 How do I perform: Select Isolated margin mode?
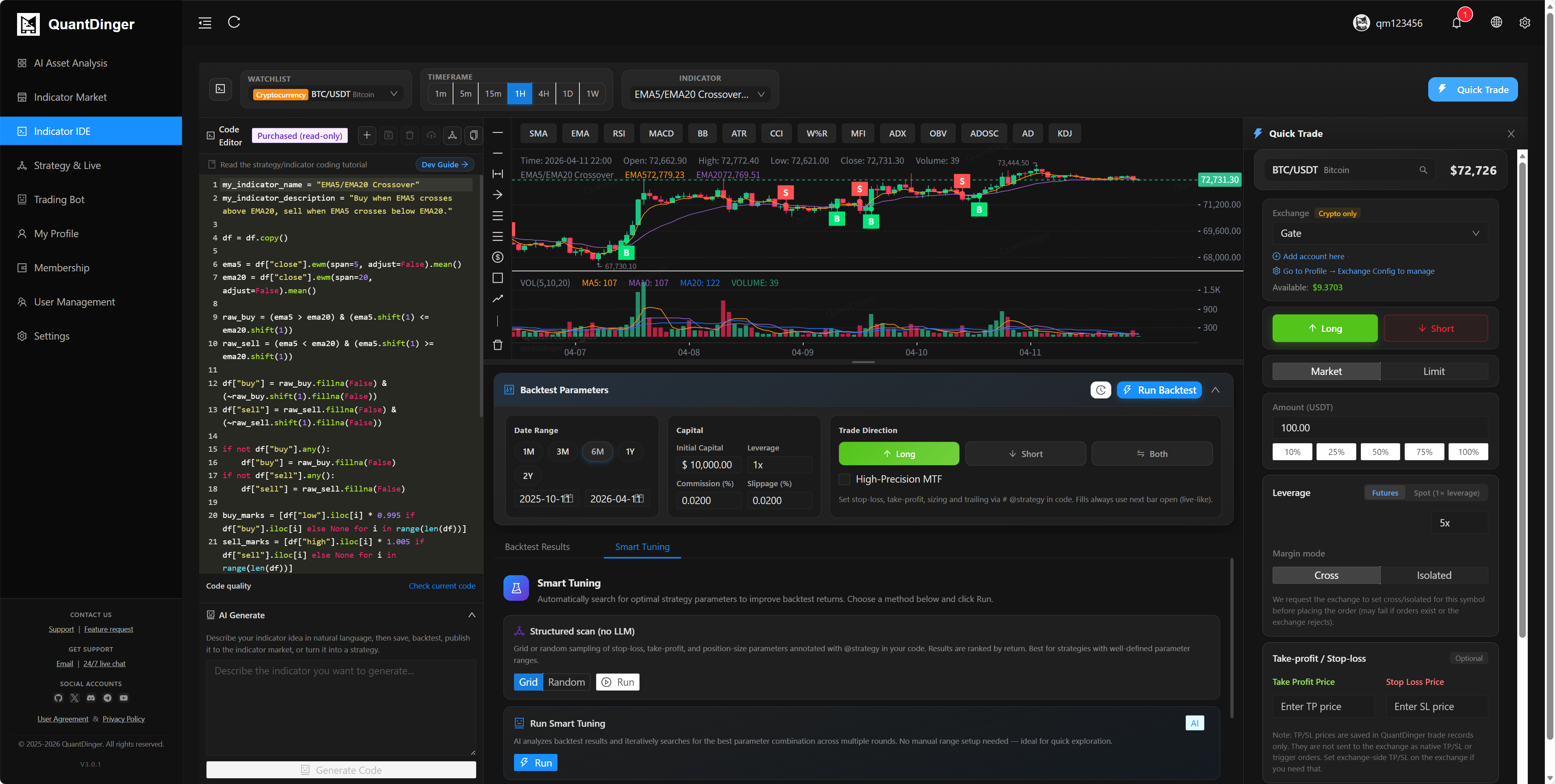1434,575
